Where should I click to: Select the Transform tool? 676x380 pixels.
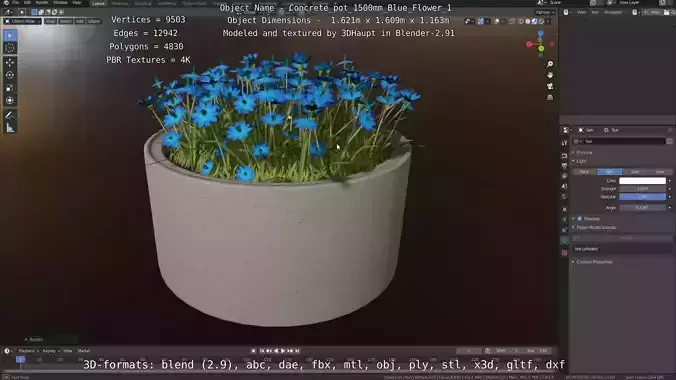[10, 100]
